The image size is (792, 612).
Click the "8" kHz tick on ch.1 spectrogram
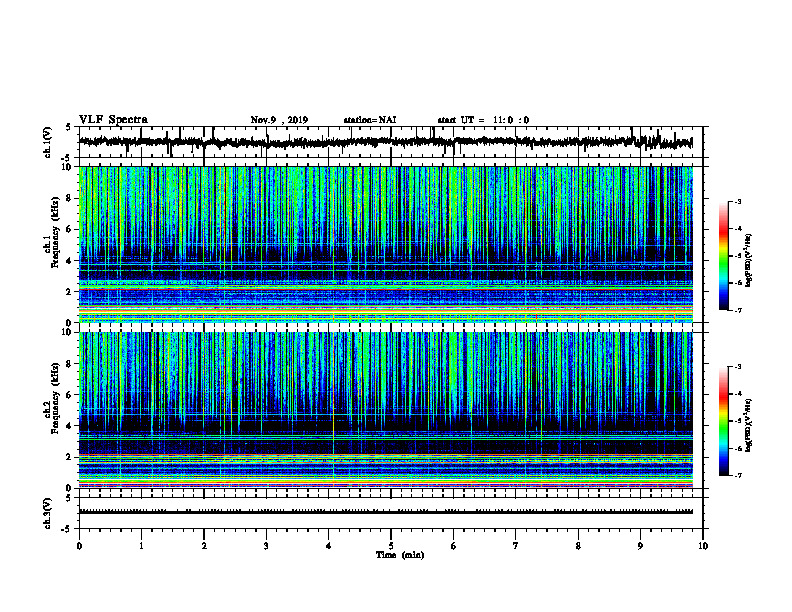coord(70,198)
